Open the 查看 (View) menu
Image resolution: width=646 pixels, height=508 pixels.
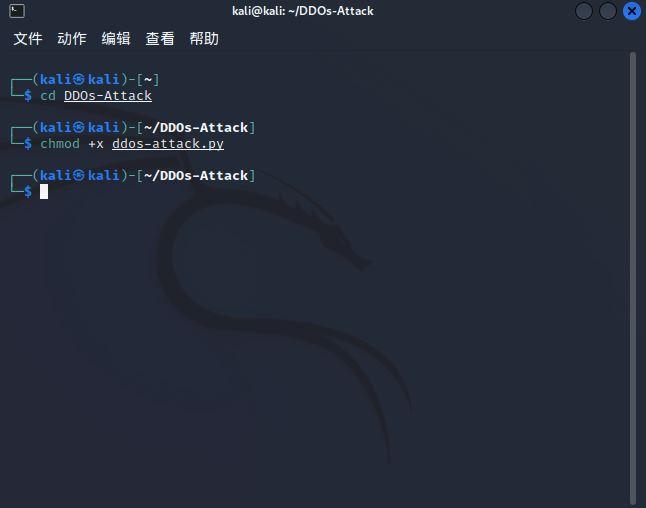160,39
